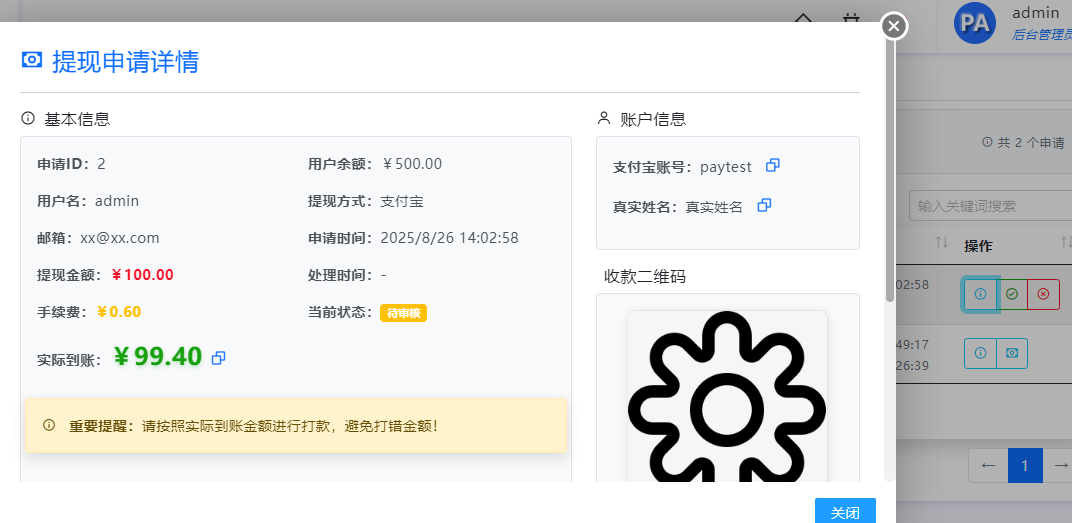This screenshot has height=523, width=1072.
Task: Select page 1 in pagination
Action: point(1024,465)
